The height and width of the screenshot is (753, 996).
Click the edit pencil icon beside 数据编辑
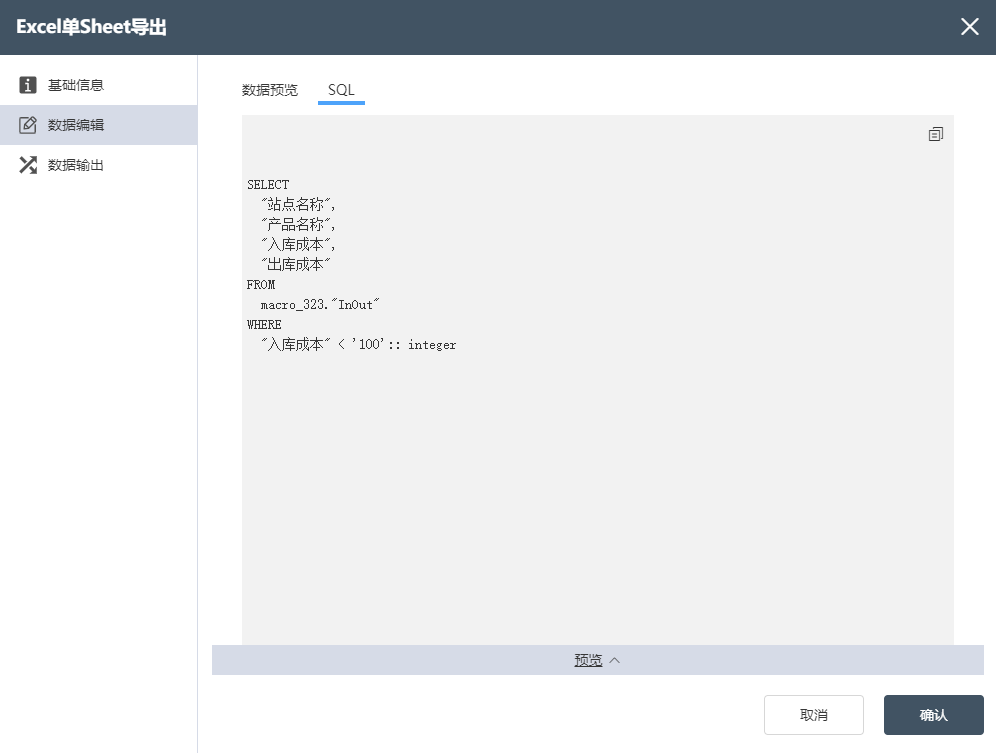point(28,125)
